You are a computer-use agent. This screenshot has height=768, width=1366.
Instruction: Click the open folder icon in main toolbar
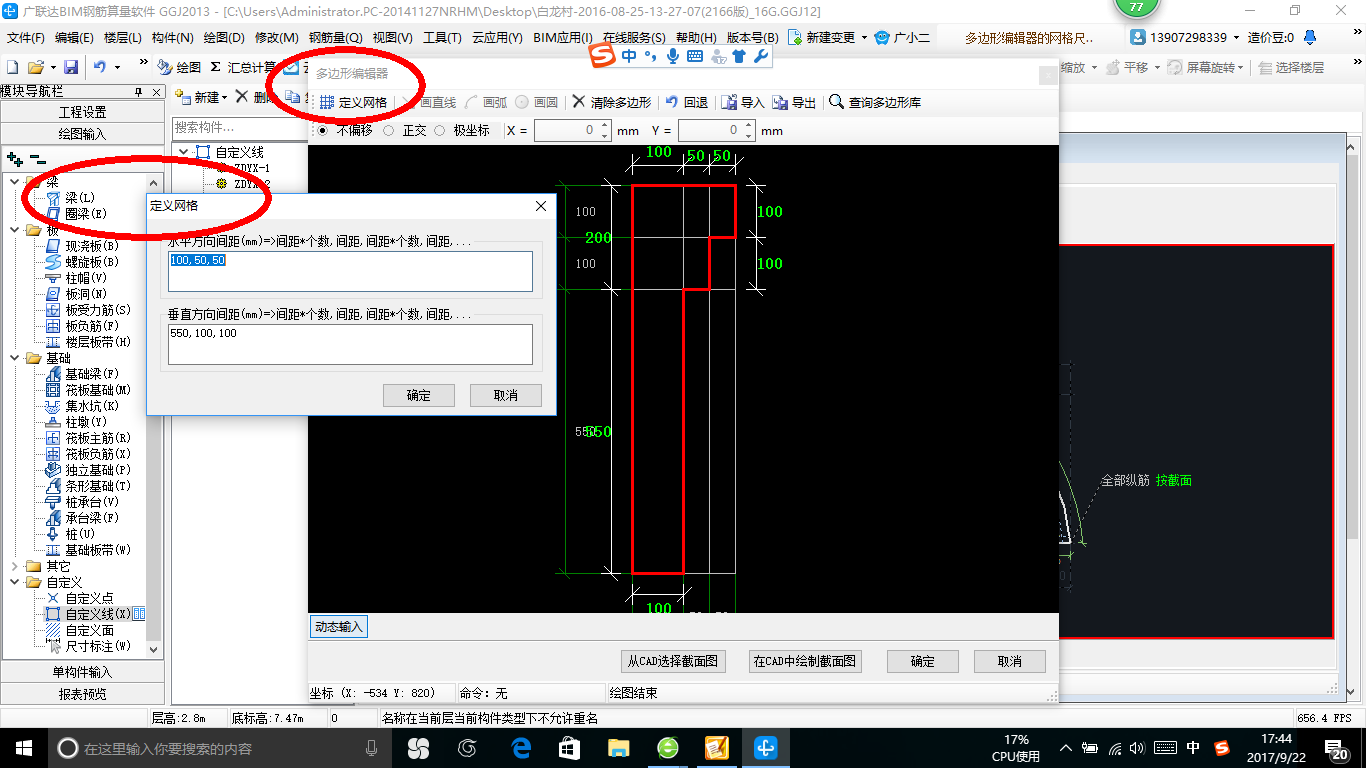[x=35, y=67]
